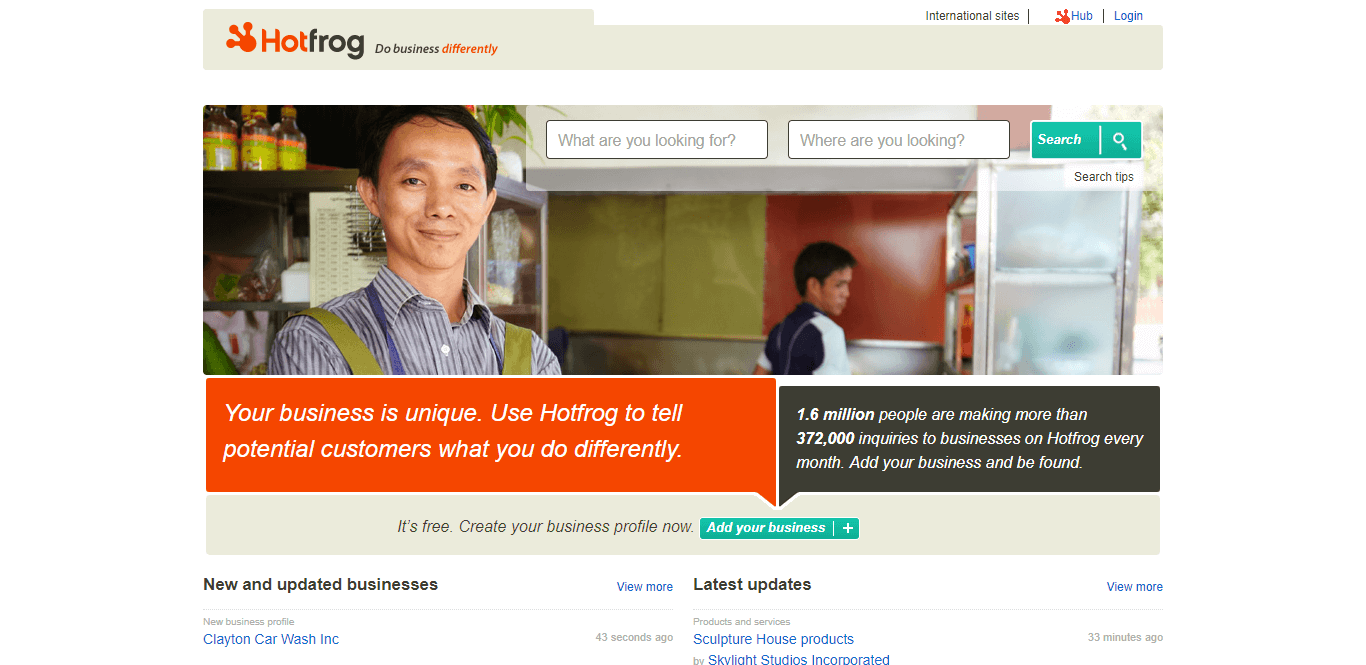This screenshot has height=665, width=1366.
Task: Open Sculpture House products link
Action: [x=773, y=639]
